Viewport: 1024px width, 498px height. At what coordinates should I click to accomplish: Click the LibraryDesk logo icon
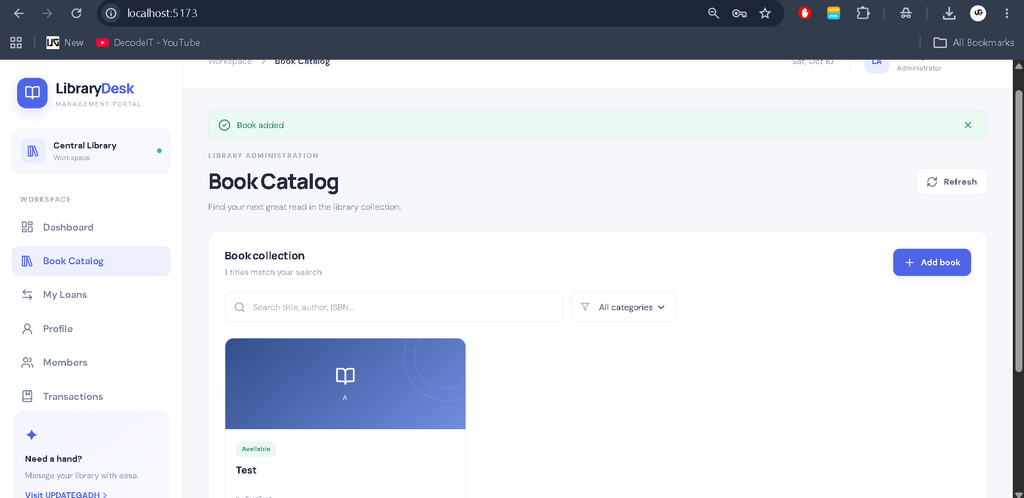[x=32, y=93]
